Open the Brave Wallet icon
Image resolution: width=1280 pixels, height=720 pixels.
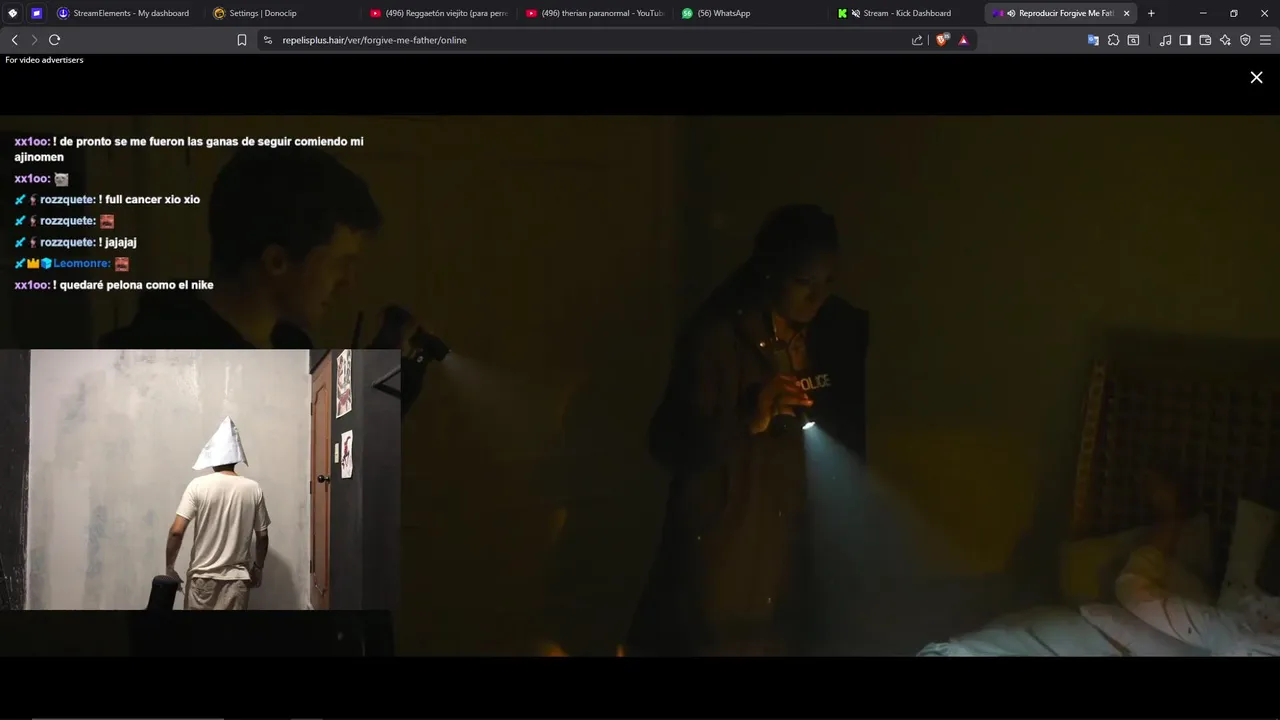click(x=1205, y=40)
